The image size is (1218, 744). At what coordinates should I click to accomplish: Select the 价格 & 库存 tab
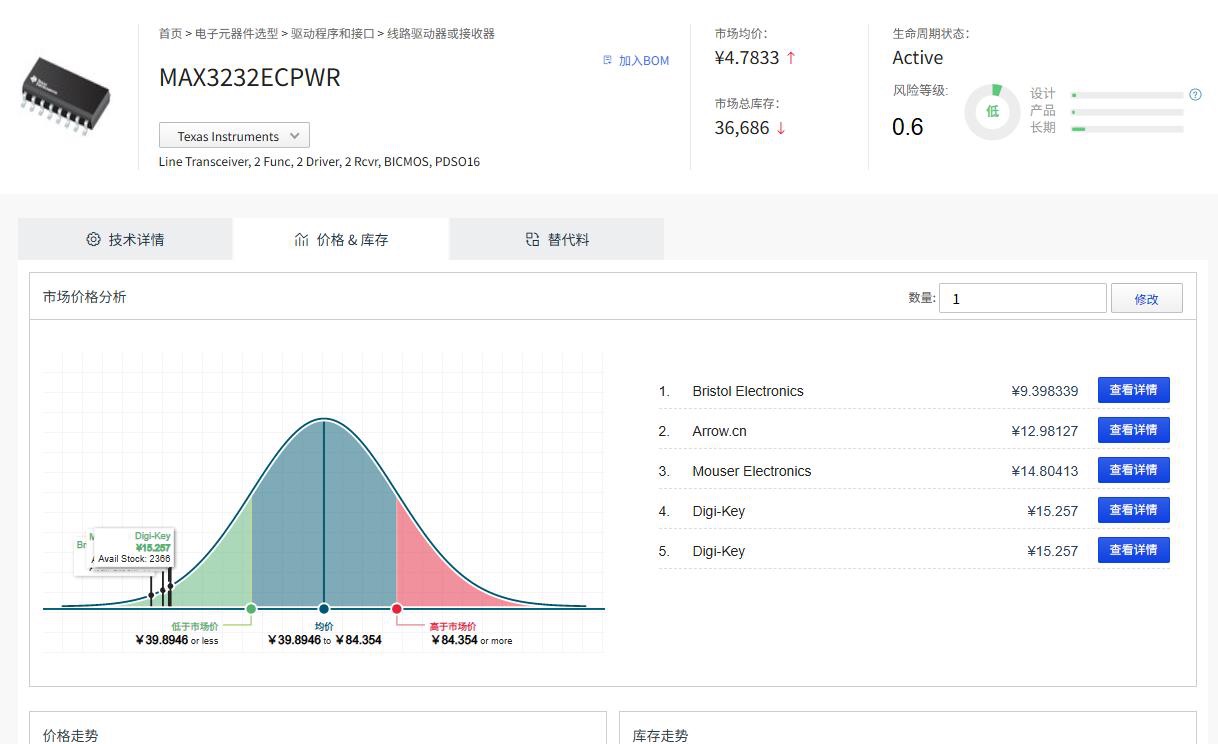341,239
